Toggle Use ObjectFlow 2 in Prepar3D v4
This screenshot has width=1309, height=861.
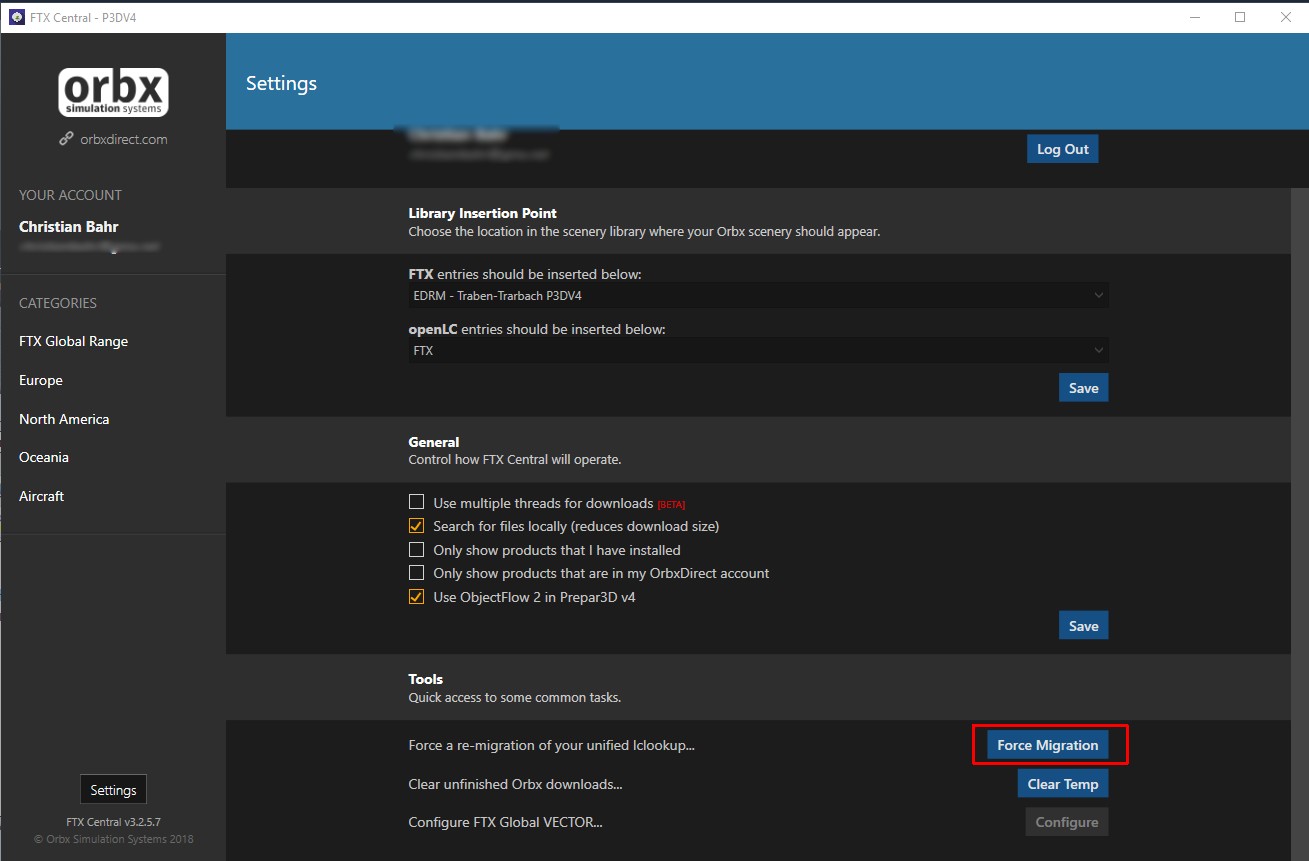pyautogui.click(x=417, y=597)
